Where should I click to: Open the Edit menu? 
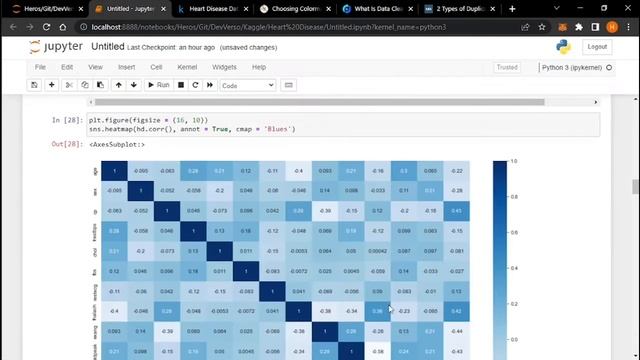click(67, 67)
